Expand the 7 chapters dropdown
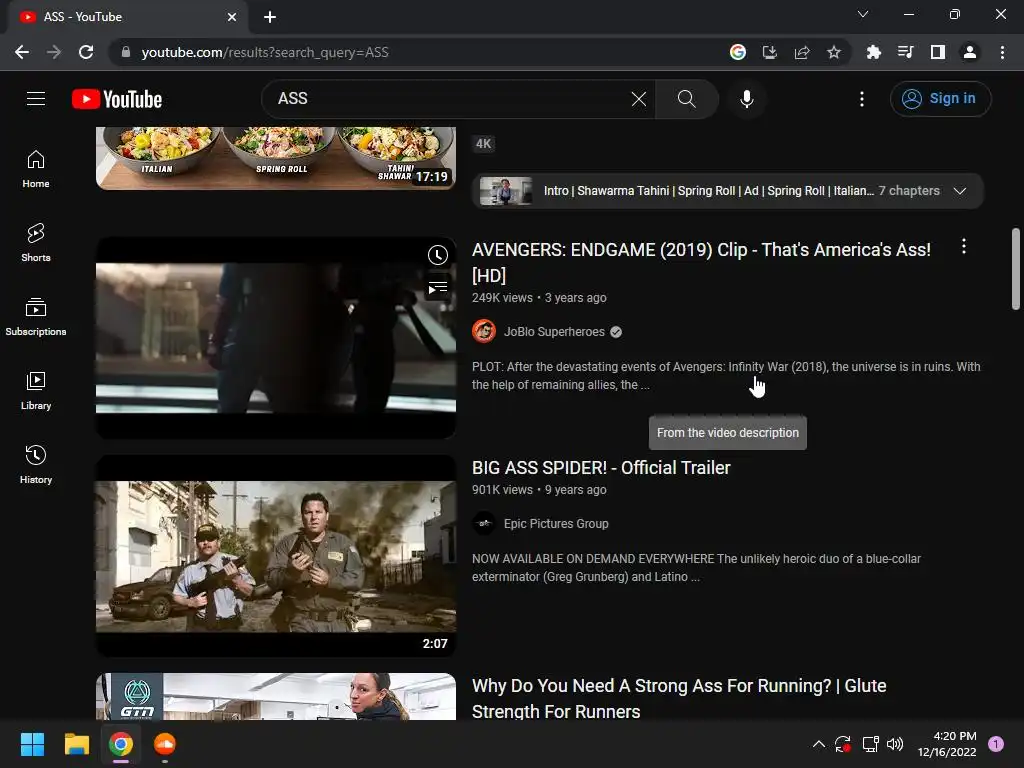 pos(959,191)
